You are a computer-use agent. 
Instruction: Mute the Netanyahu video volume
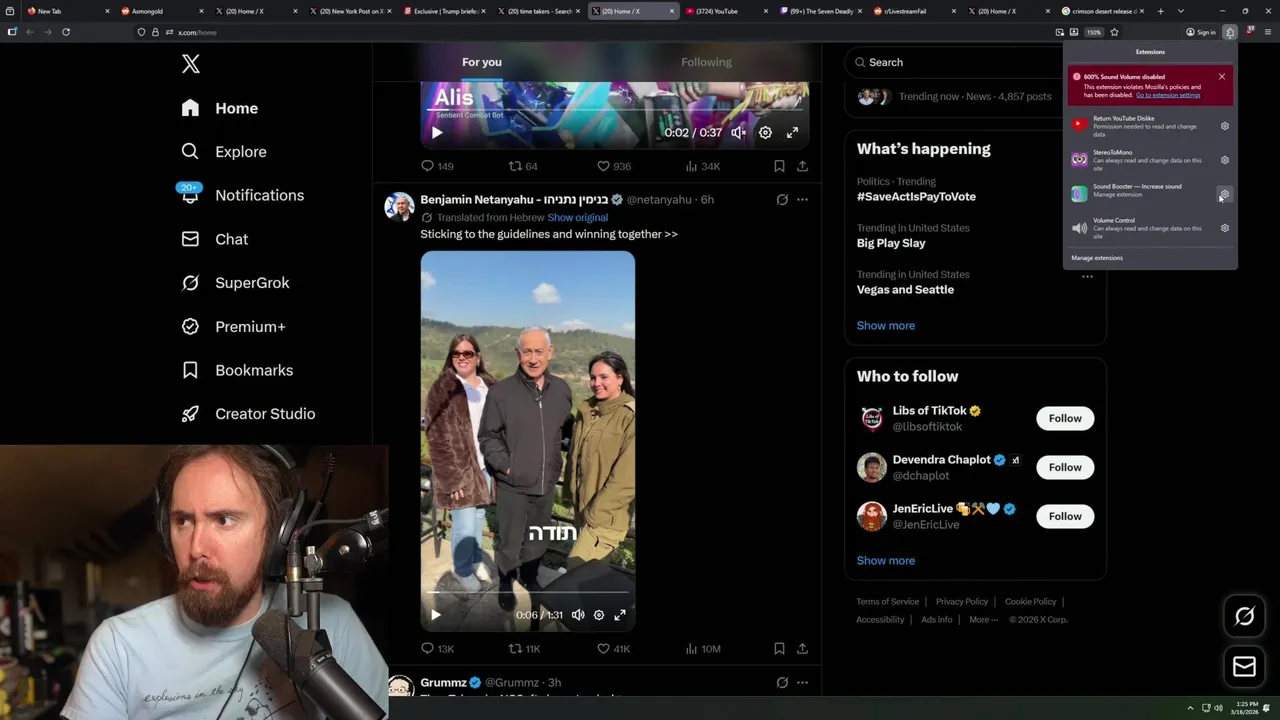click(x=577, y=615)
